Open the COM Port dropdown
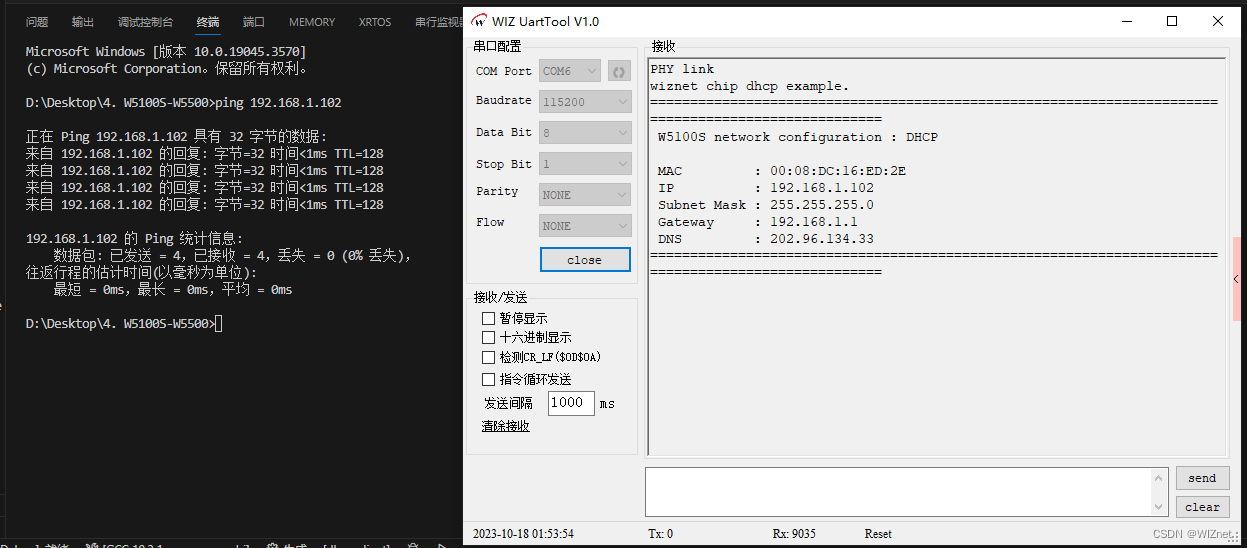This screenshot has width=1247, height=548. 570,71
